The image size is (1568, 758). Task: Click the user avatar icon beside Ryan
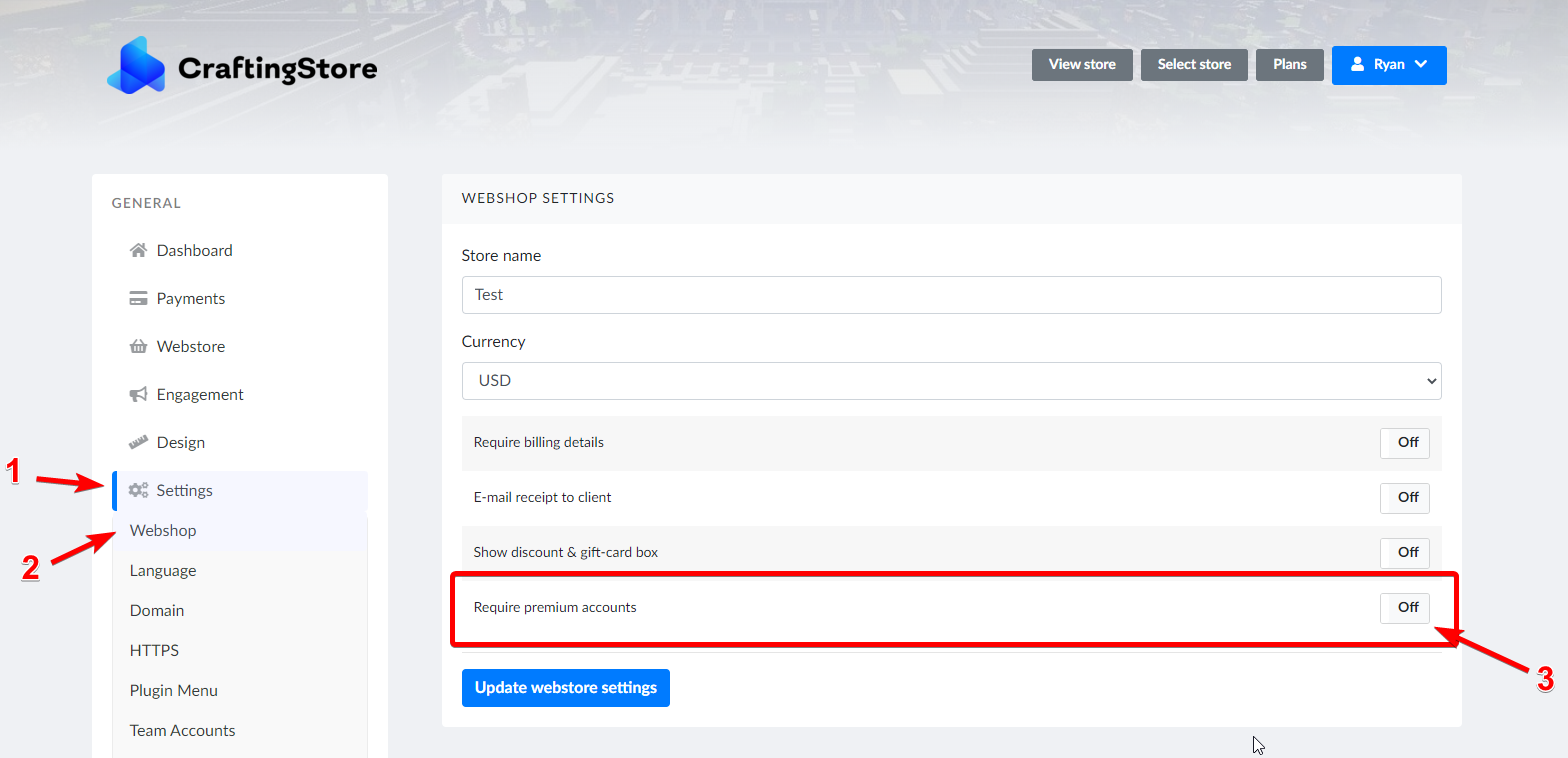1357,64
